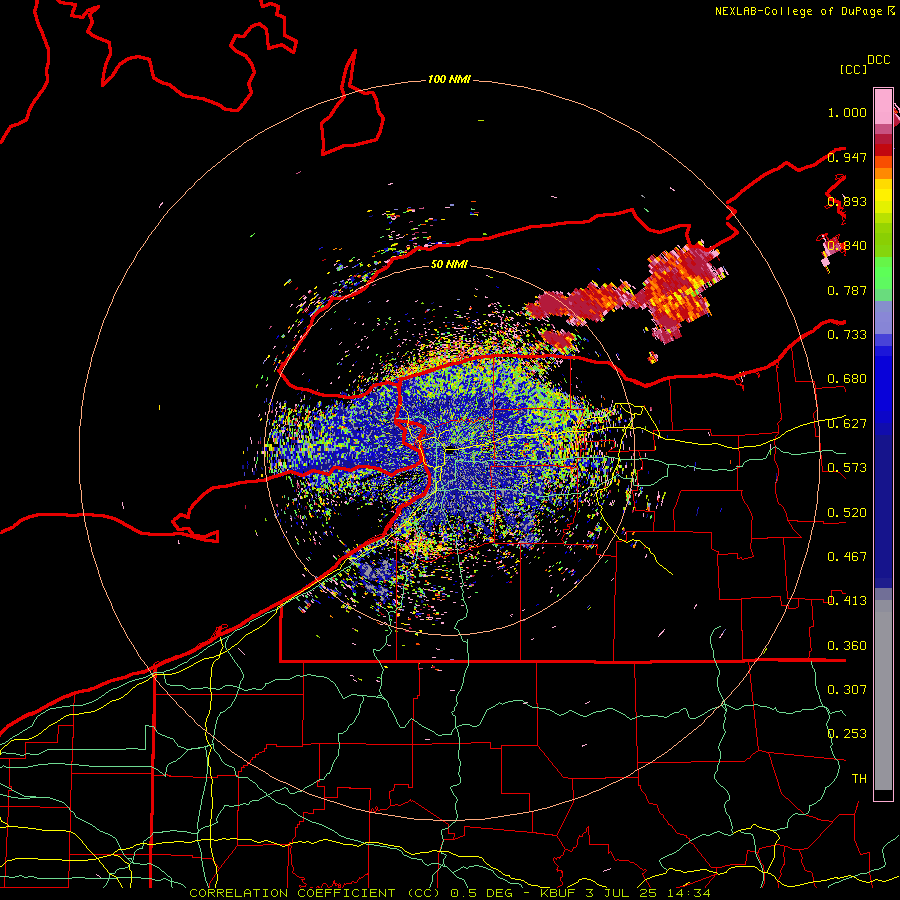Click the 0.253 color scale value
Screen dimensions: 900x900
847,734
